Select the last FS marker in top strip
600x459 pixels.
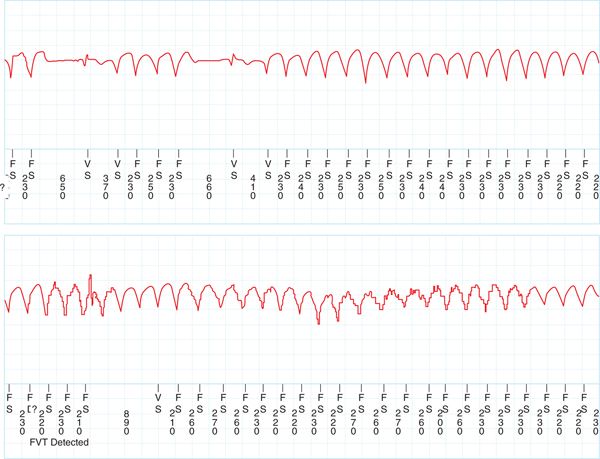[586, 168]
